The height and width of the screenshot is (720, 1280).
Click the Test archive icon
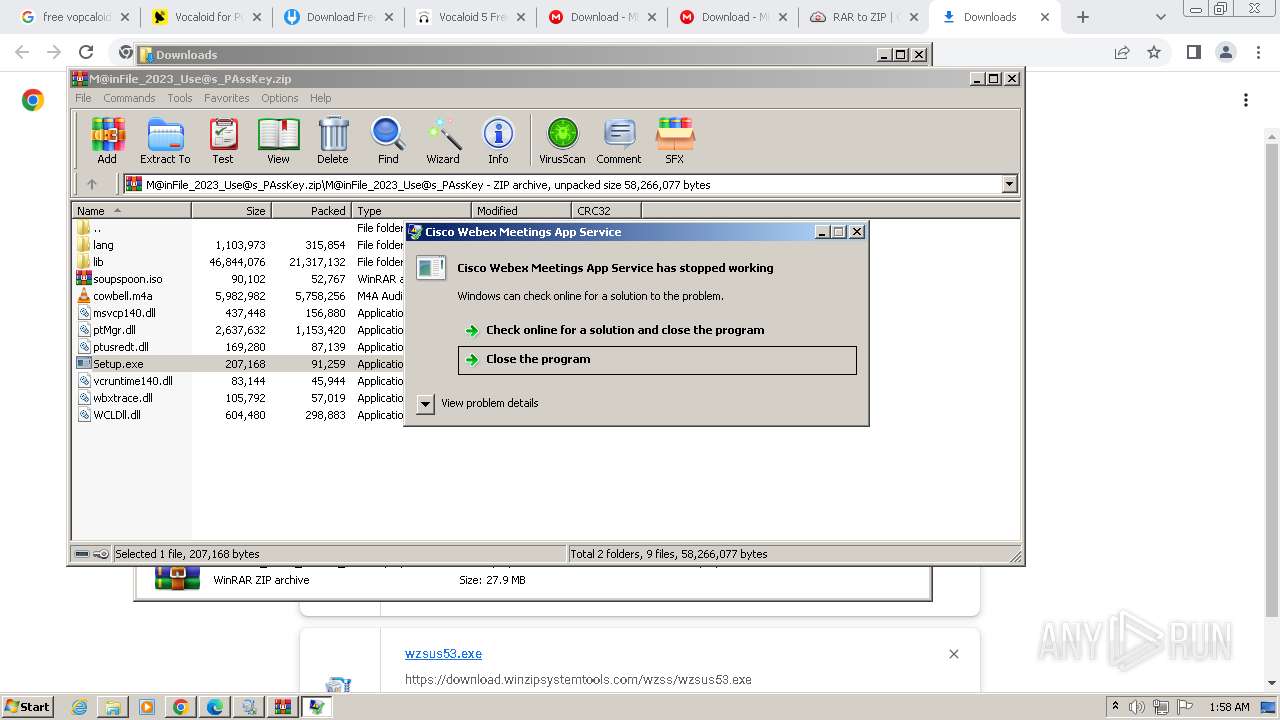pyautogui.click(x=223, y=140)
